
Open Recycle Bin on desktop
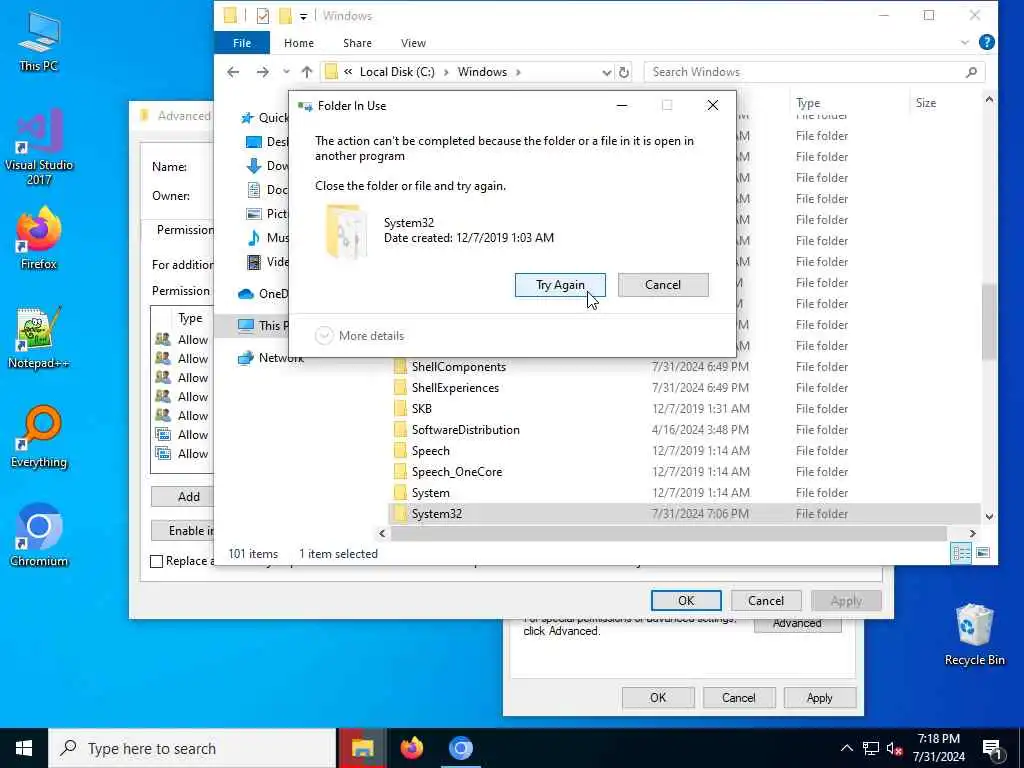coord(974,634)
